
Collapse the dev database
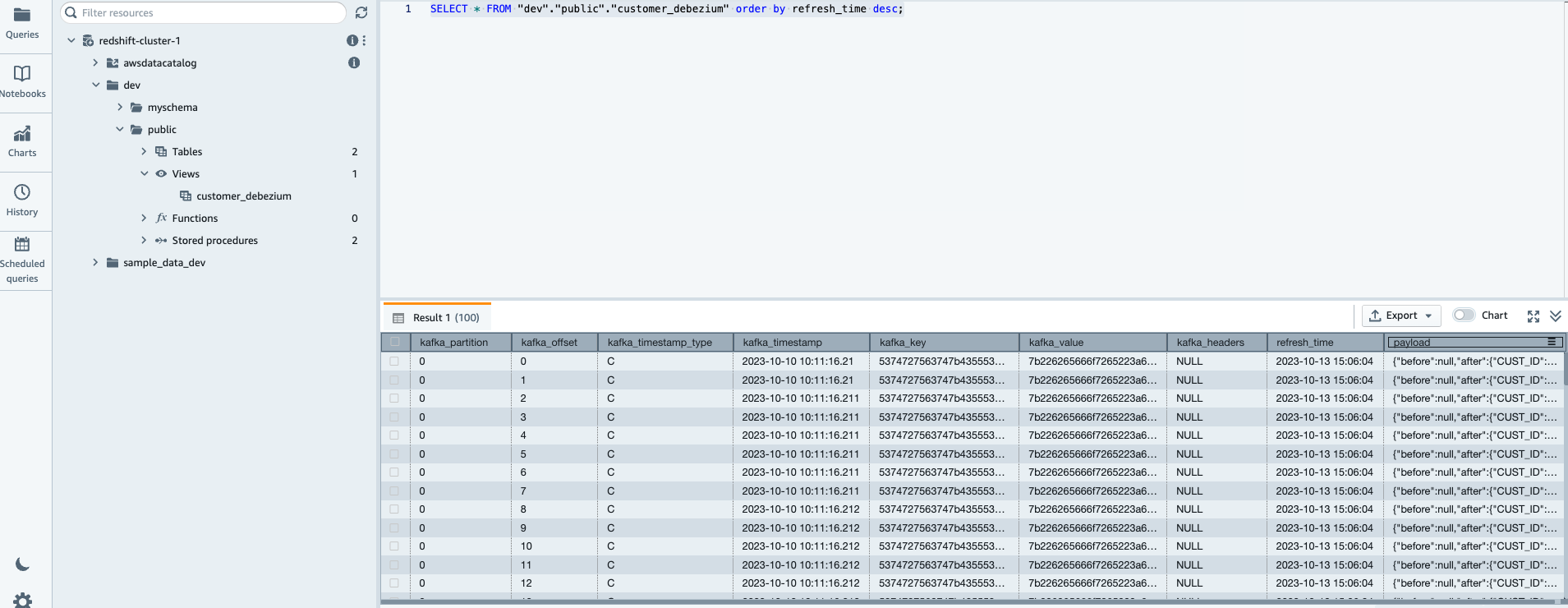pos(95,85)
